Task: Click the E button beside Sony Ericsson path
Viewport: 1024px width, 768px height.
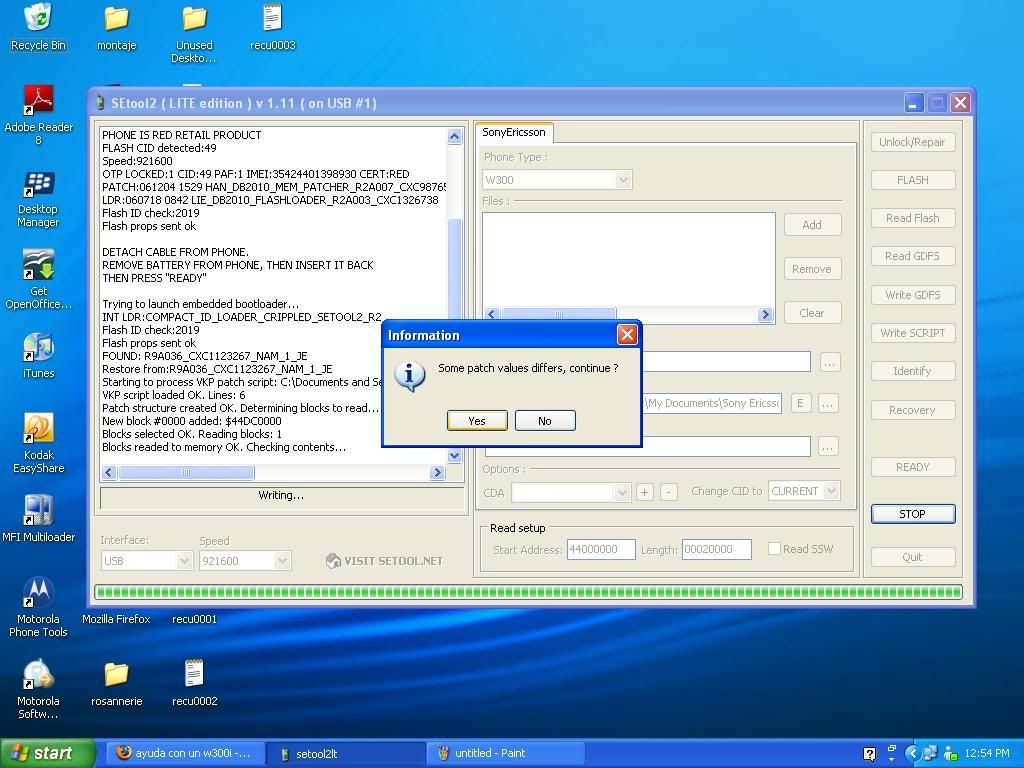Action: 800,404
